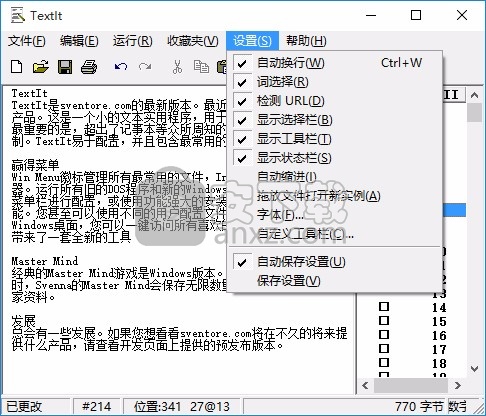Click the first line TextIt in editor
This screenshot has width=486, height=416.
pyautogui.click(x=29, y=93)
